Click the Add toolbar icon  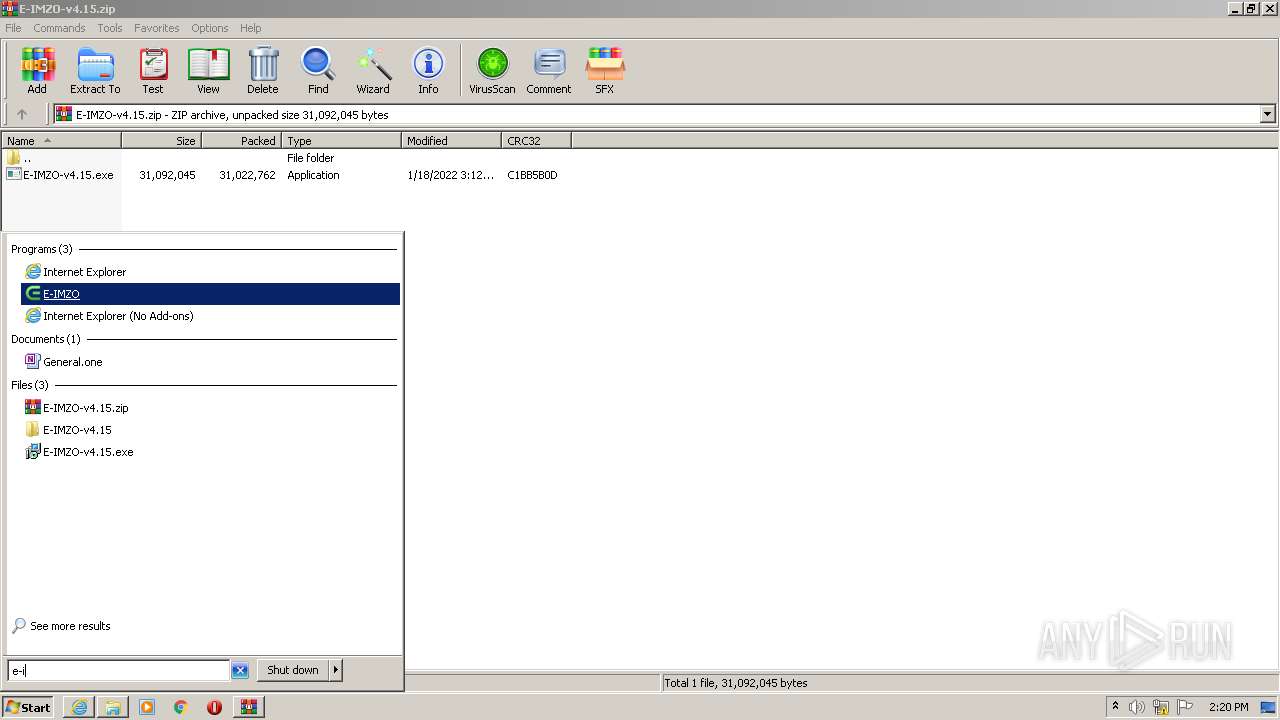(x=37, y=71)
